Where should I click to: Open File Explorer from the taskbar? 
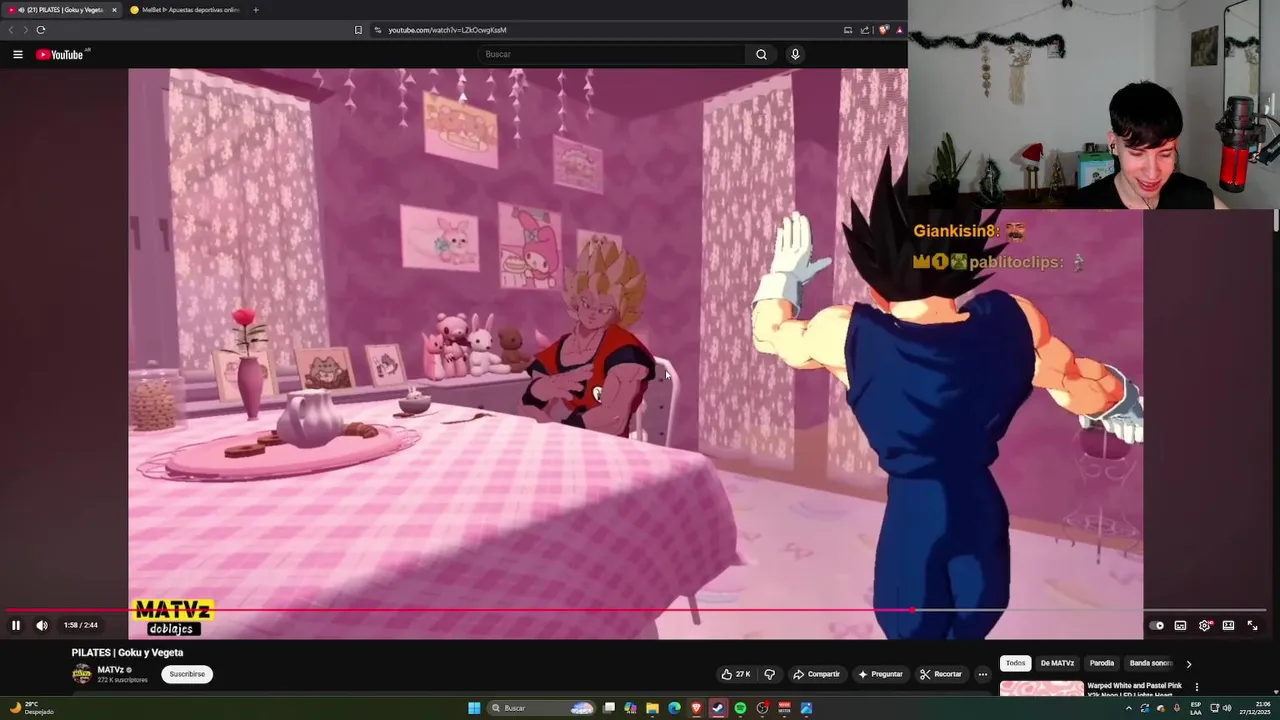(x=652, y=708)
